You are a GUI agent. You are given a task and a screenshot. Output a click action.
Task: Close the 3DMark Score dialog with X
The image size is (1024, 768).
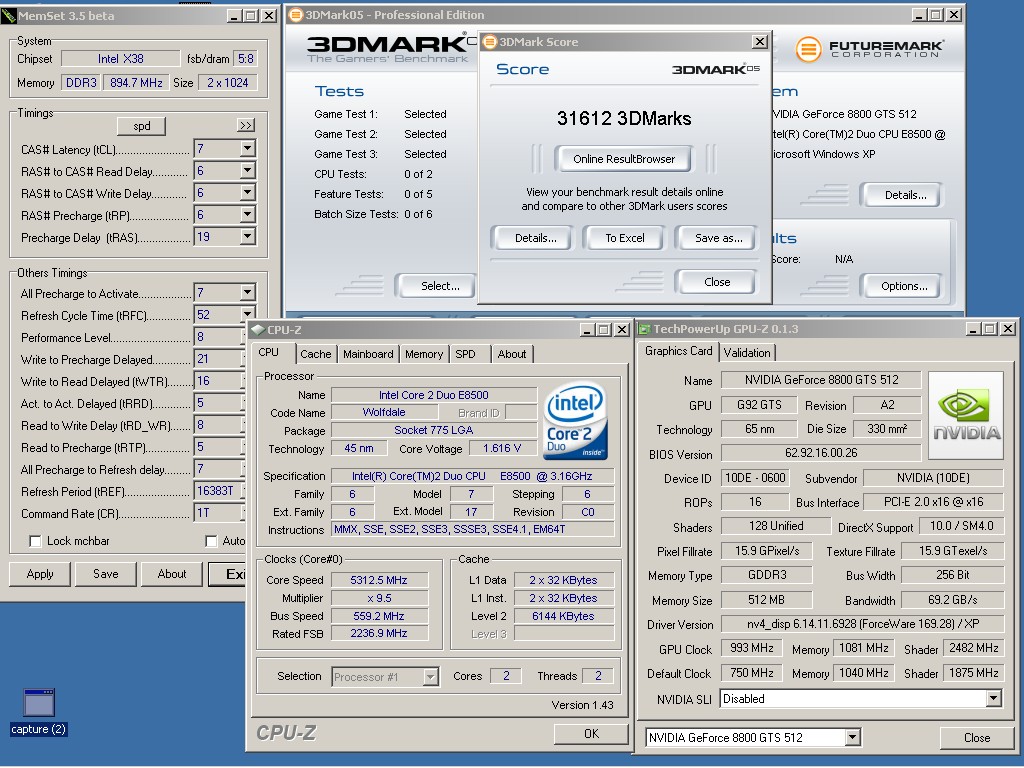[x=760, y=42]
